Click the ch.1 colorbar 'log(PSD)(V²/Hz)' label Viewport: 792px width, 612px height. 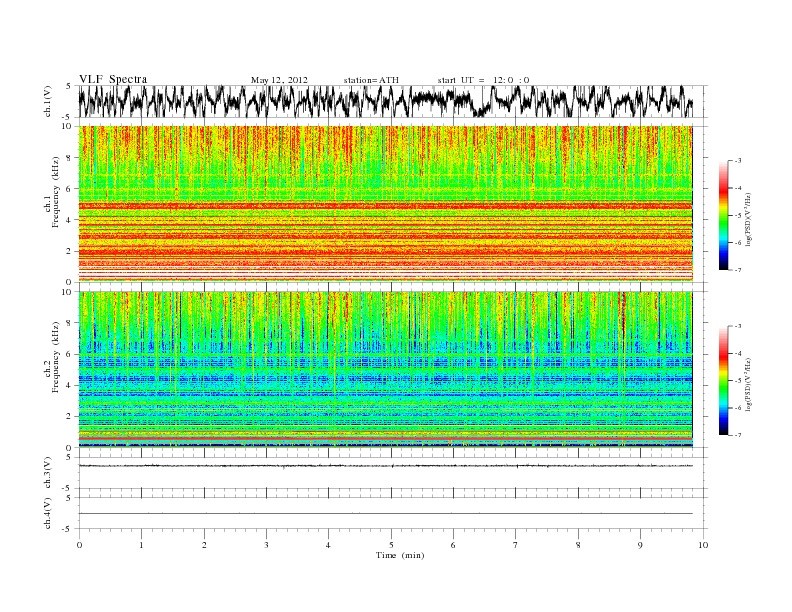[750, 220]
